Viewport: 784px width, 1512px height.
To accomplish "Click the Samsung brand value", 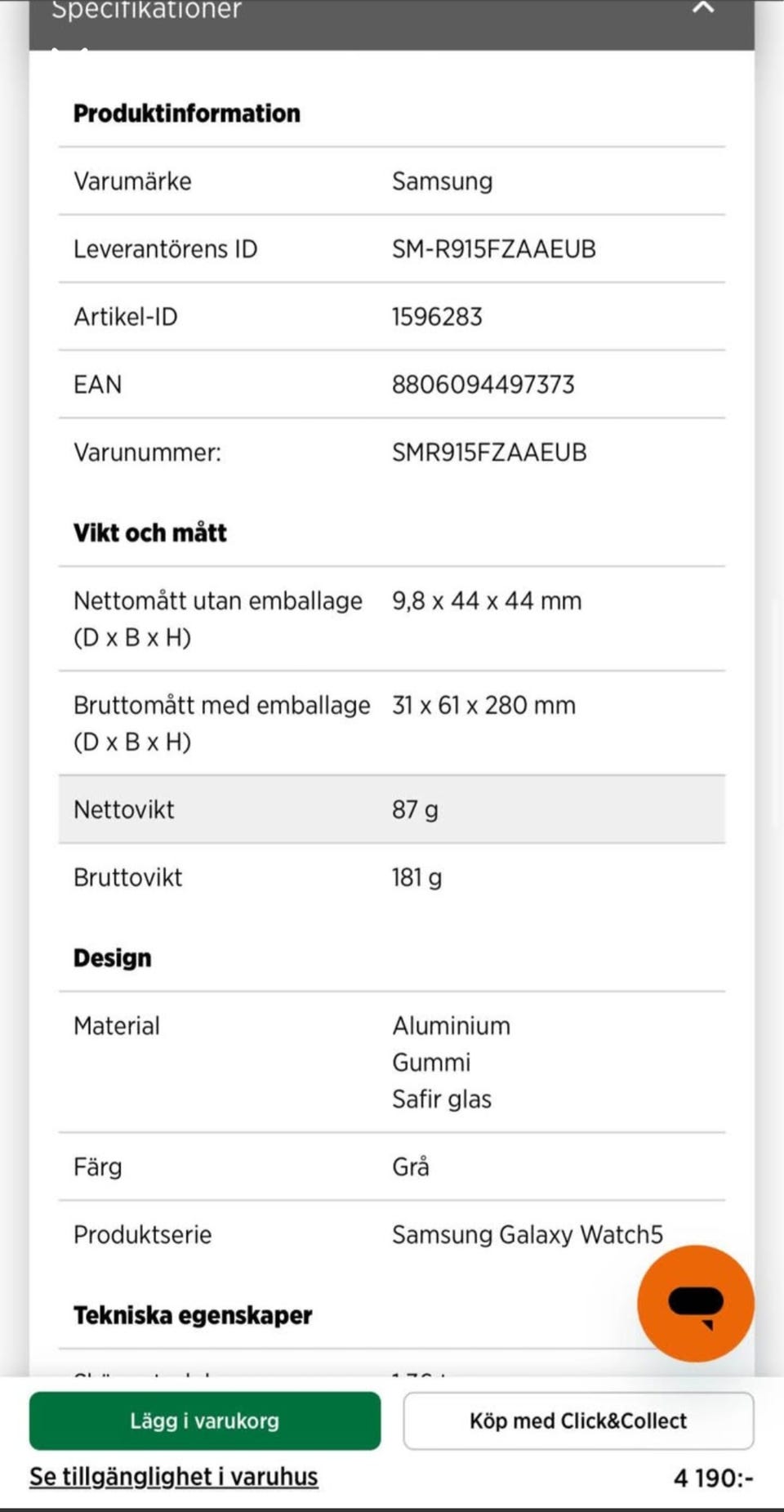I will pos(443,181).
